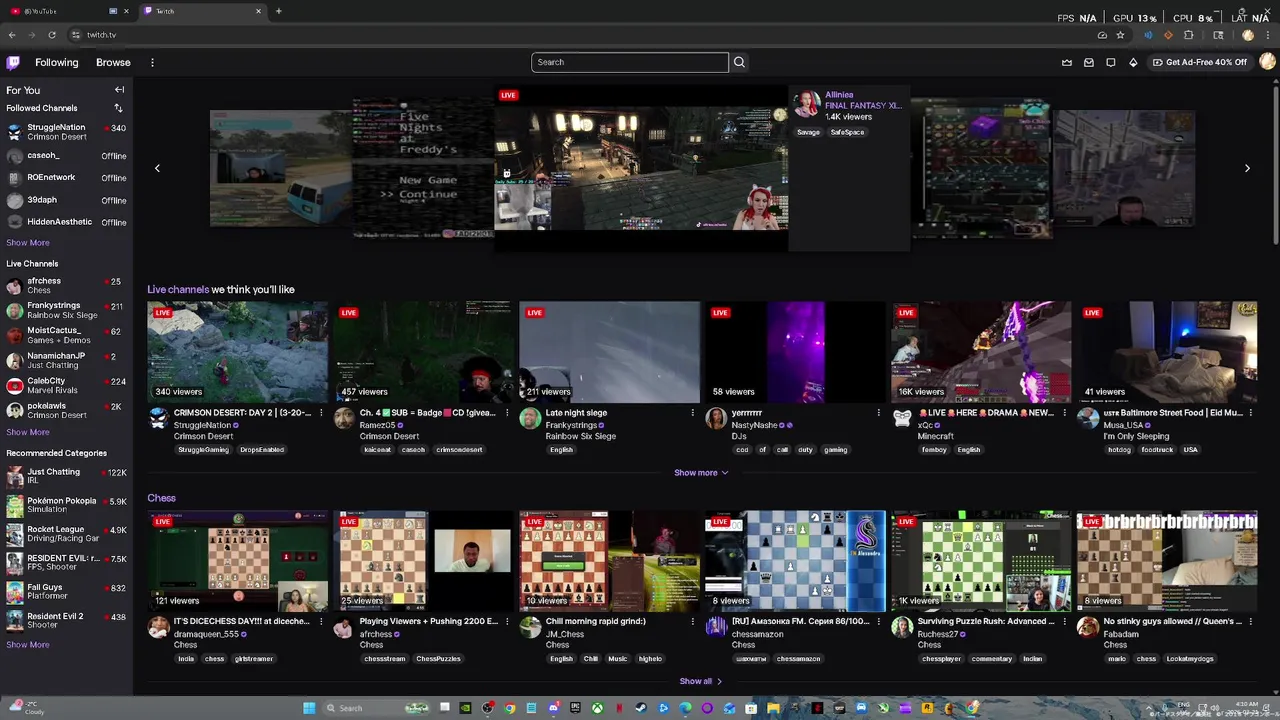Open options for Chill morning rapid grind stream
This screenshot has height=720, width=1280.
click(692, 622)
